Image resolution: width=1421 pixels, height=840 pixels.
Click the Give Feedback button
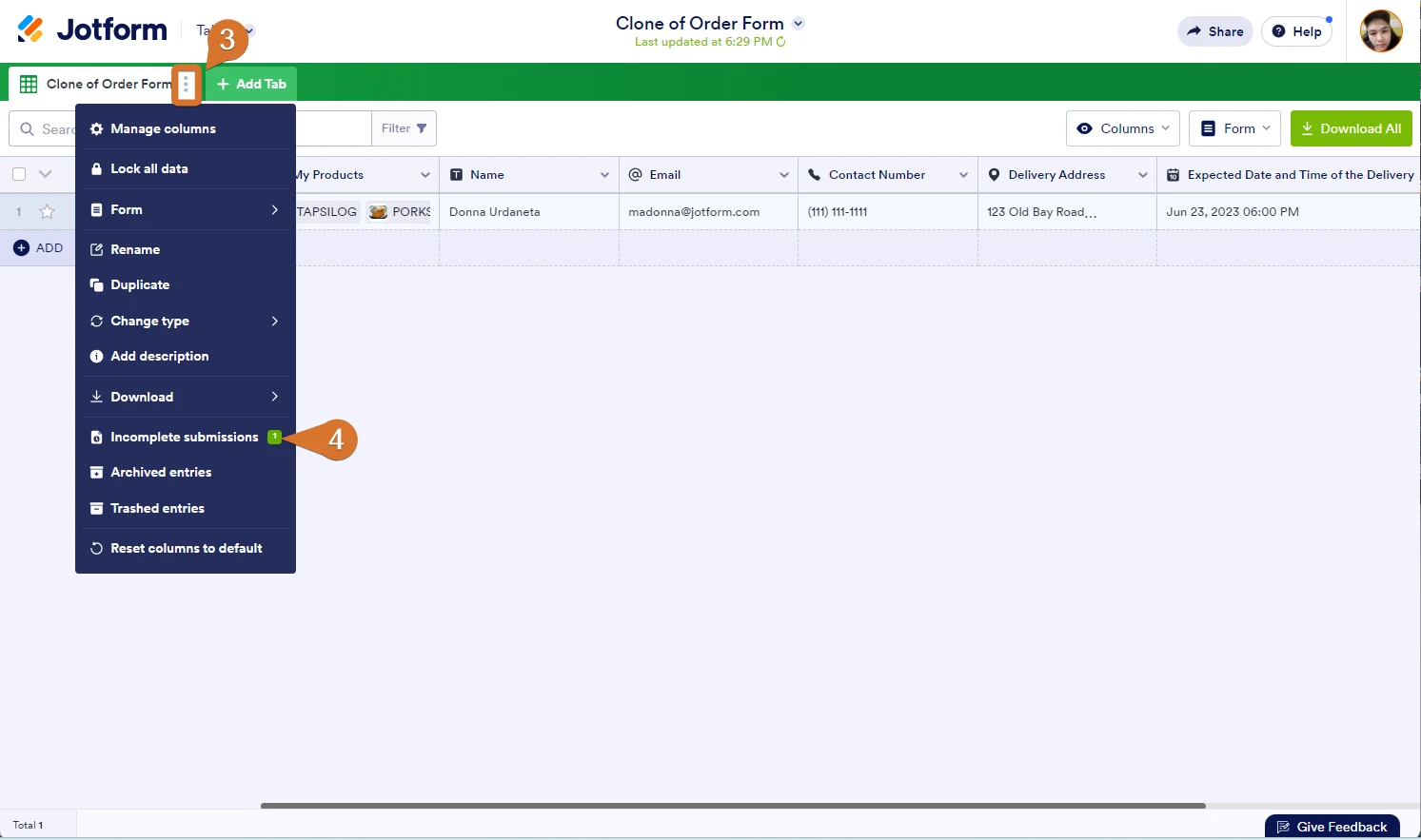coord(1332,826)
